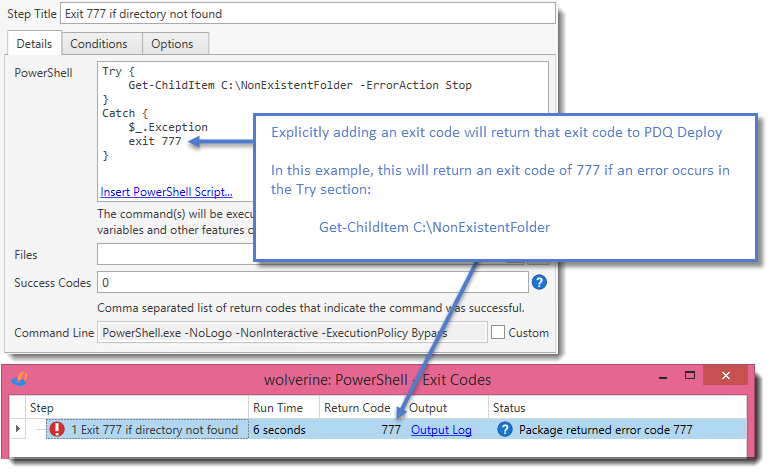Image resolution: width=769 pixels, height=472 pixels.
Task: Sort by the Step column header
Action: click(137, 408)
